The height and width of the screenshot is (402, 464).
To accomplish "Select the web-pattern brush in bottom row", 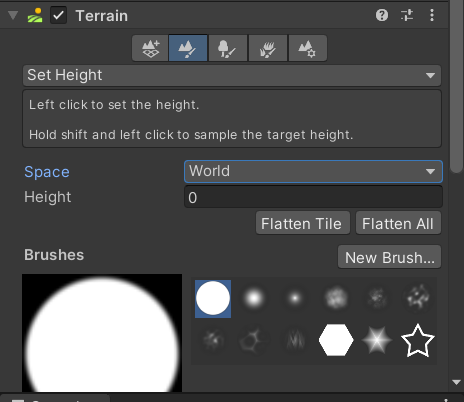I will point(254,340).
